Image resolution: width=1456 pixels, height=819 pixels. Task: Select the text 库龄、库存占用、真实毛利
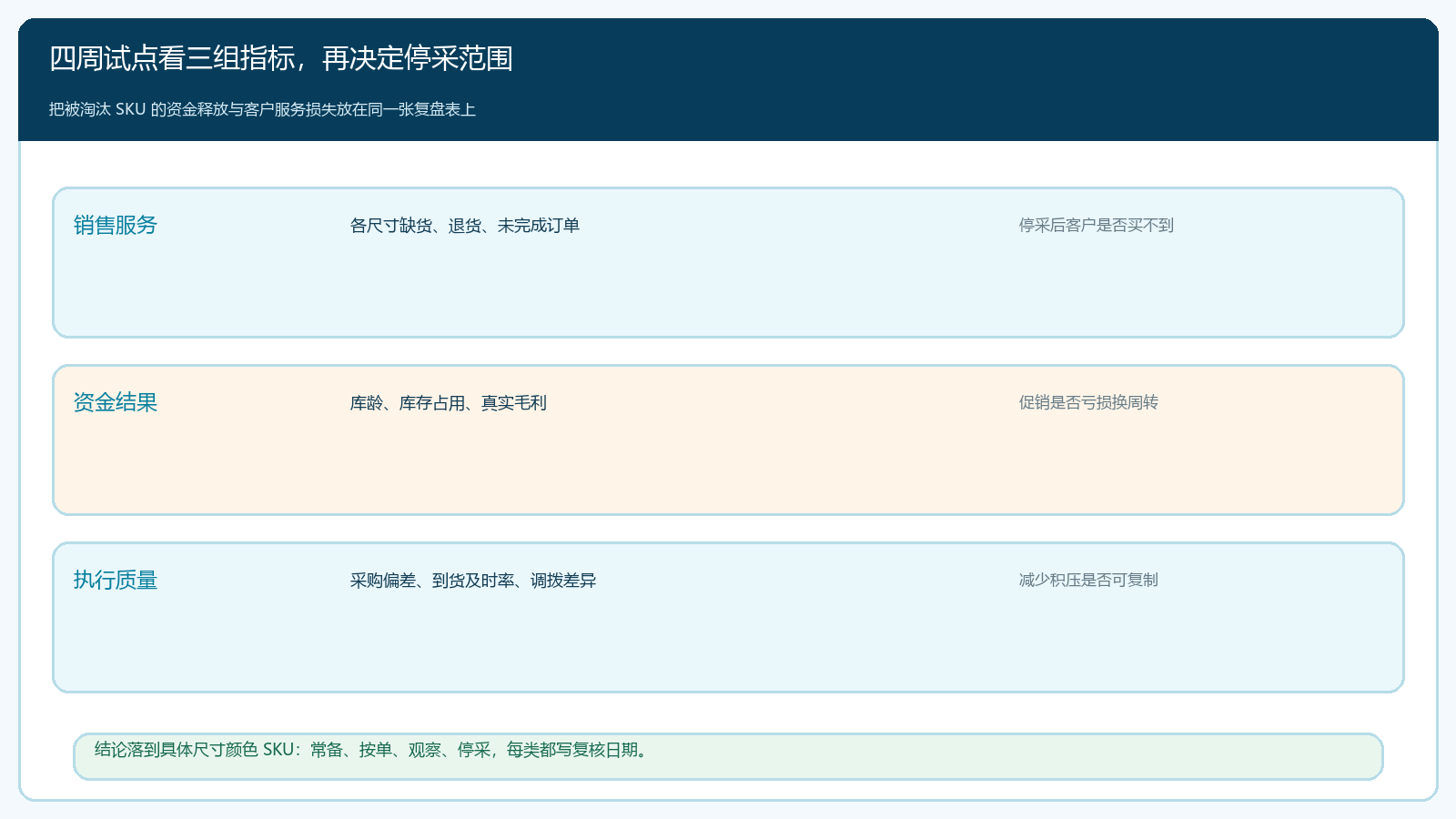coord(449,403)
